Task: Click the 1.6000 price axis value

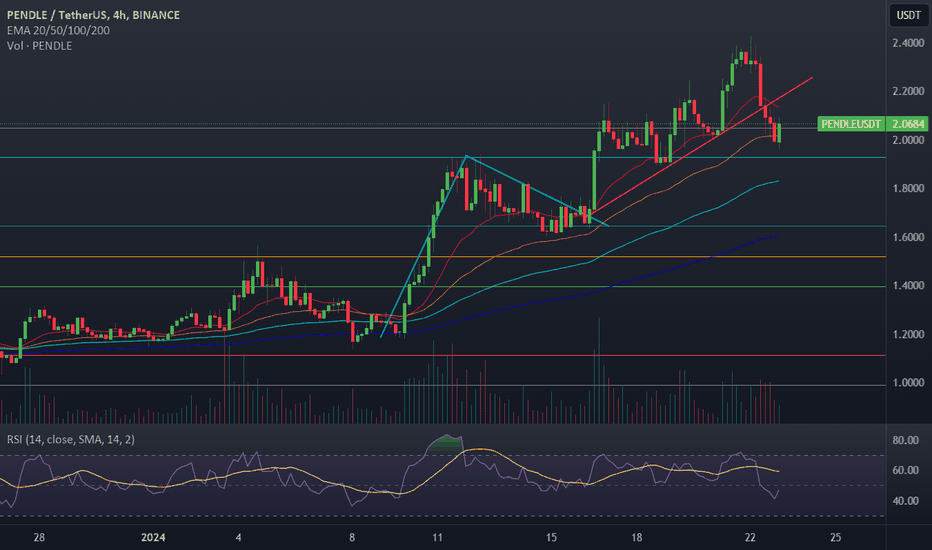Action: pos(908,237)
